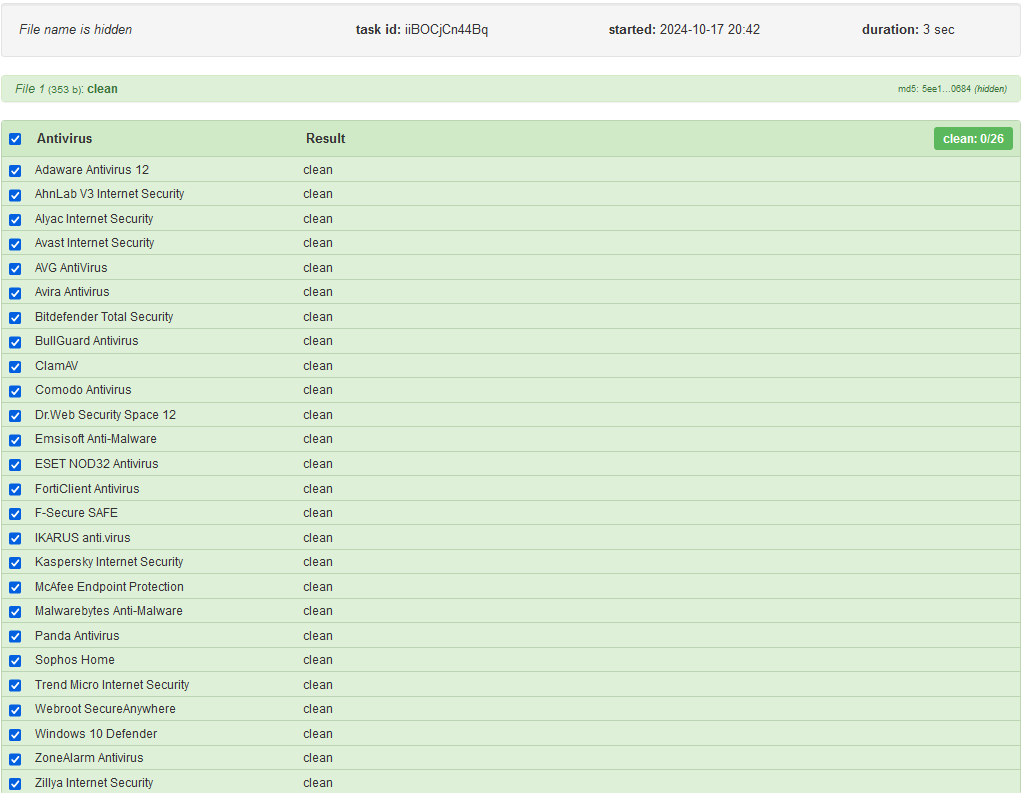Click the Result column header

click(x=325, y=138)
